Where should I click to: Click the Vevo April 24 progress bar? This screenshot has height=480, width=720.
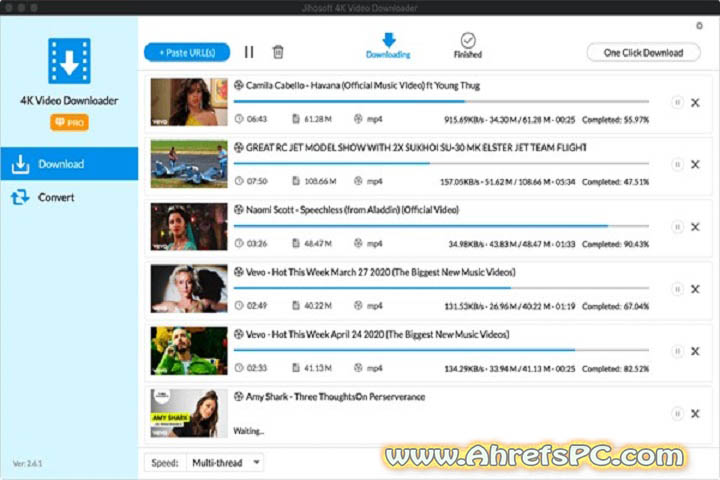441,350
